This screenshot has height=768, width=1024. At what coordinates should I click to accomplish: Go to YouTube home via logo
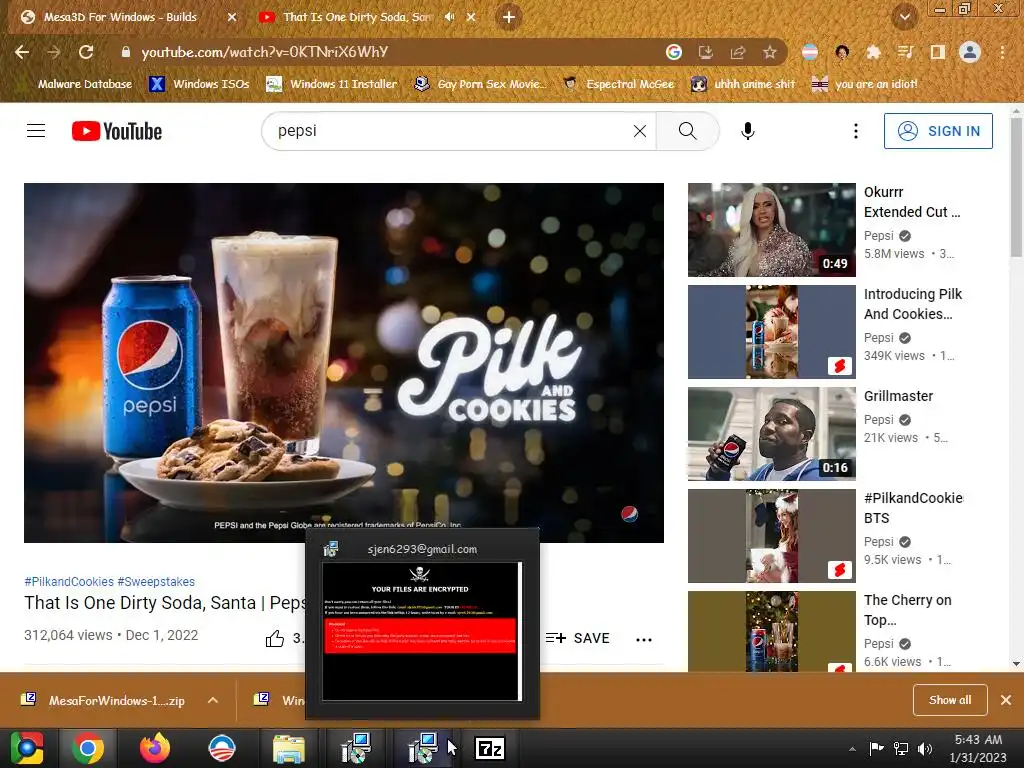pos(117,131)
